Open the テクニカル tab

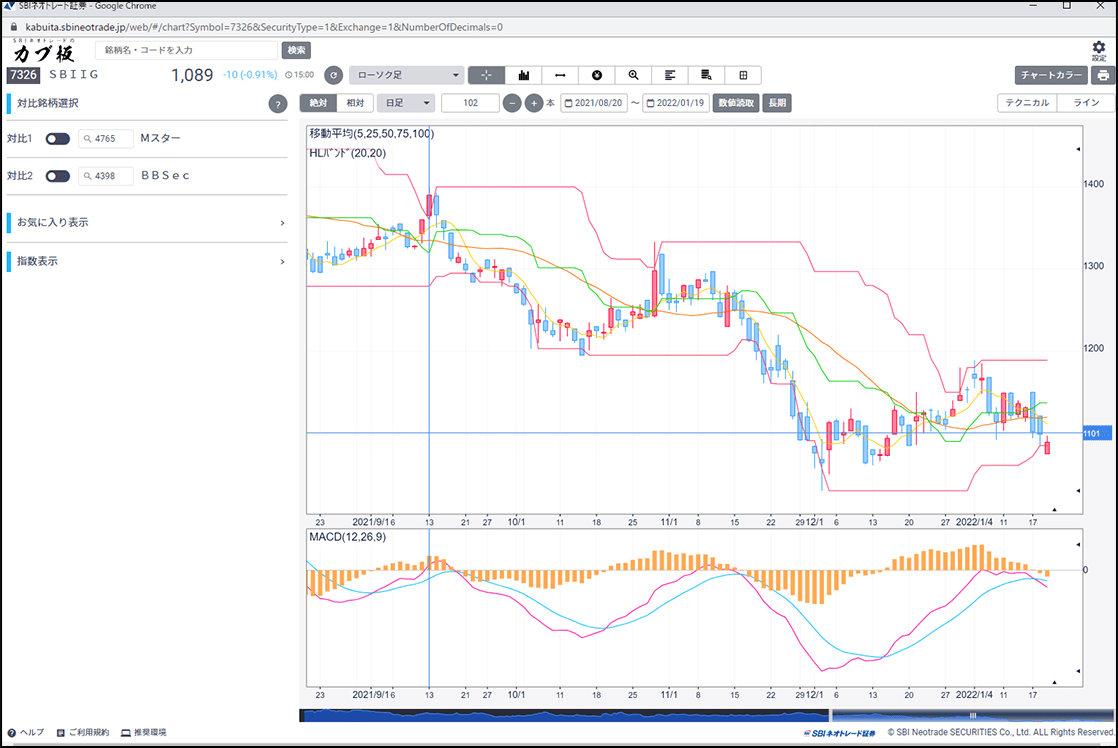click(x=1027, y=103)
